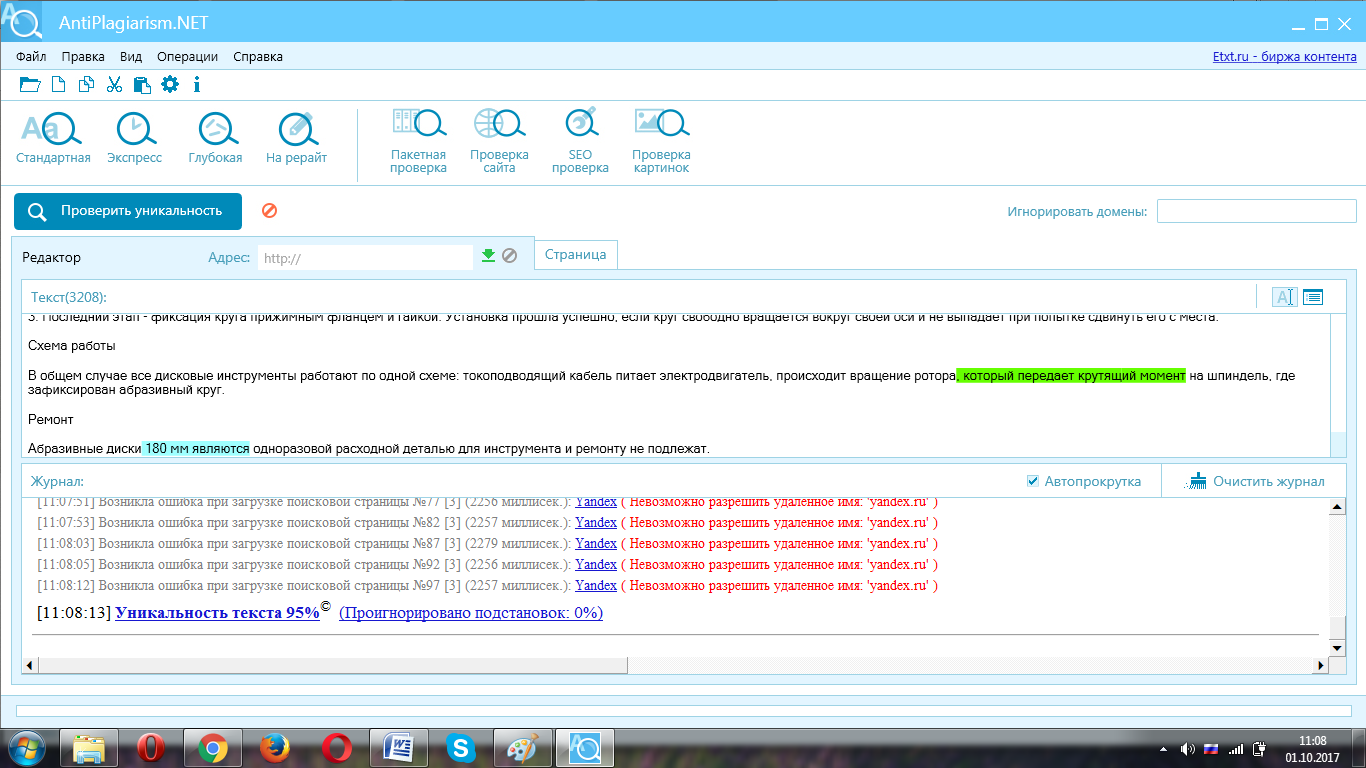Click the journal vertical scrollbar up arrow
Image resolution: width=1366 pixels, height=768 pixels.
[x=1337, y=508]
